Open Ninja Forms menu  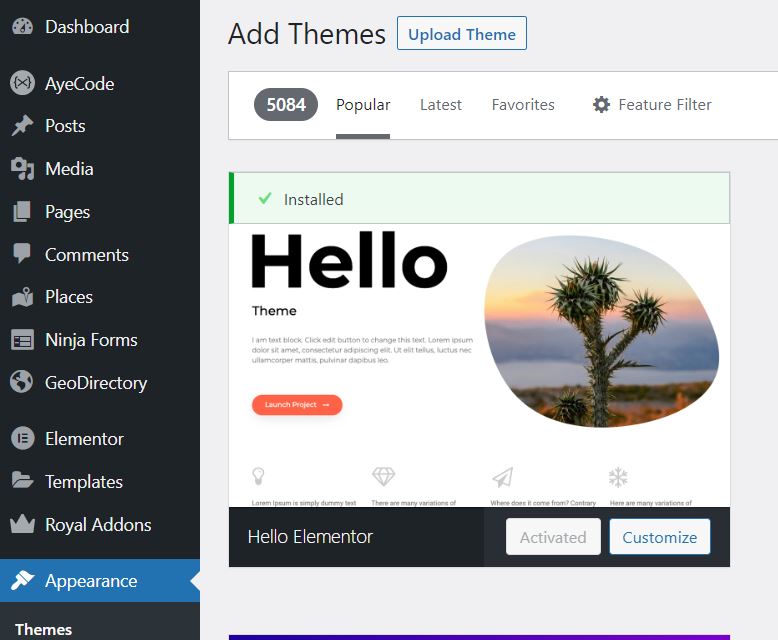pos(100,340)
